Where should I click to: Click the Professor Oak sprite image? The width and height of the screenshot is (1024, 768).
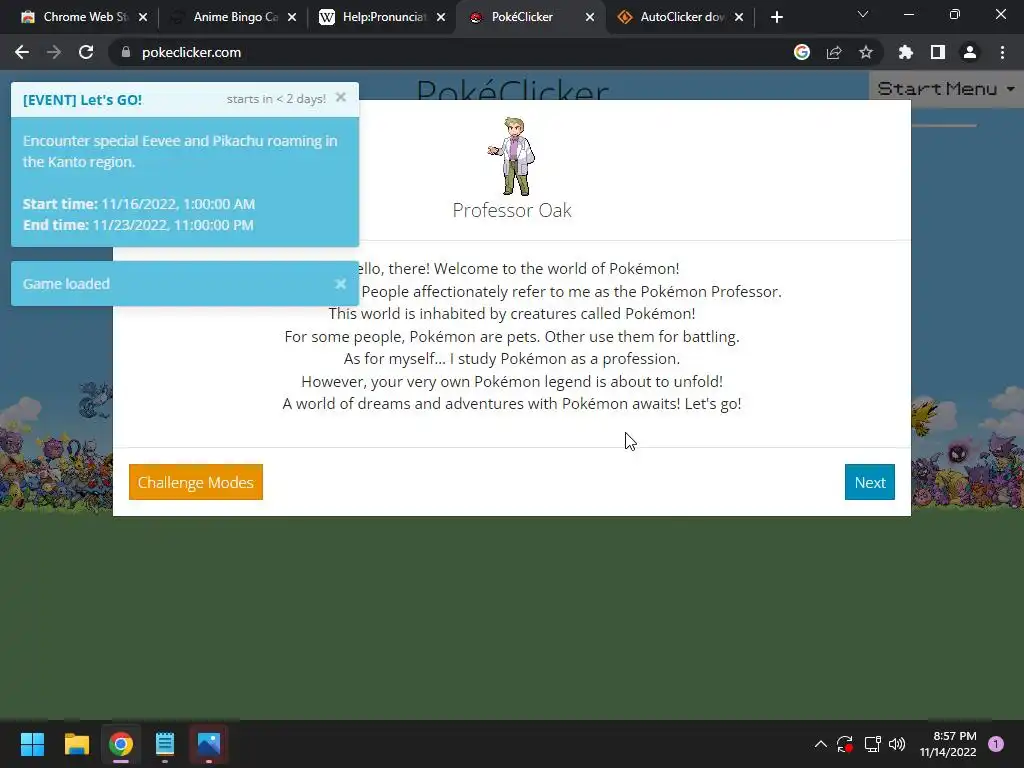pos(512,156)
